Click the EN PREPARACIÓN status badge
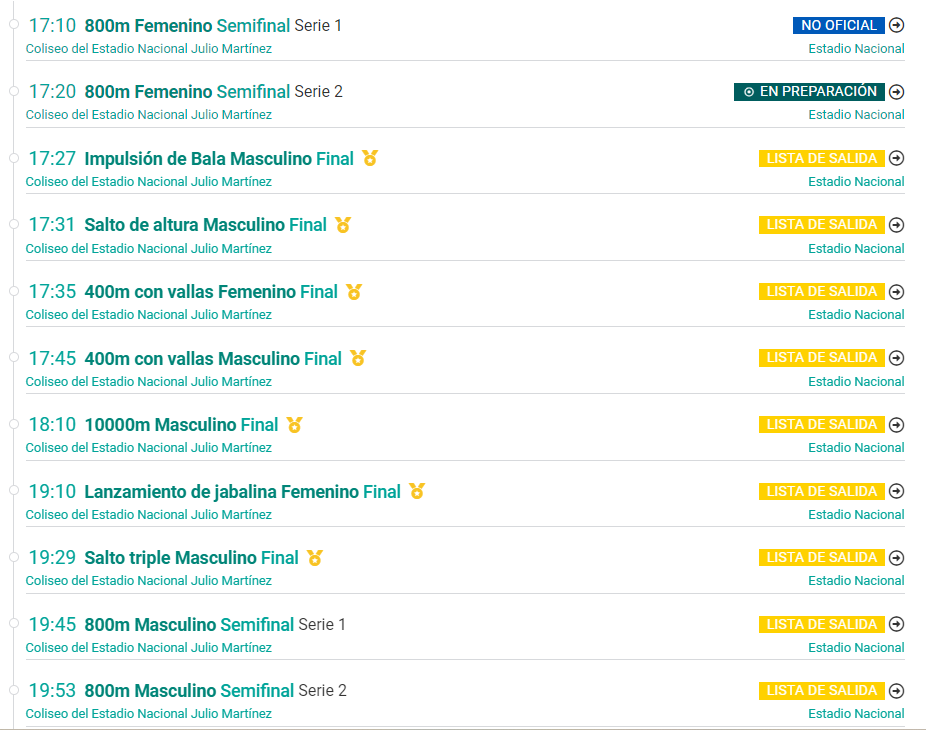The width and height of the screenshot is (926, 730). (809, 92)
